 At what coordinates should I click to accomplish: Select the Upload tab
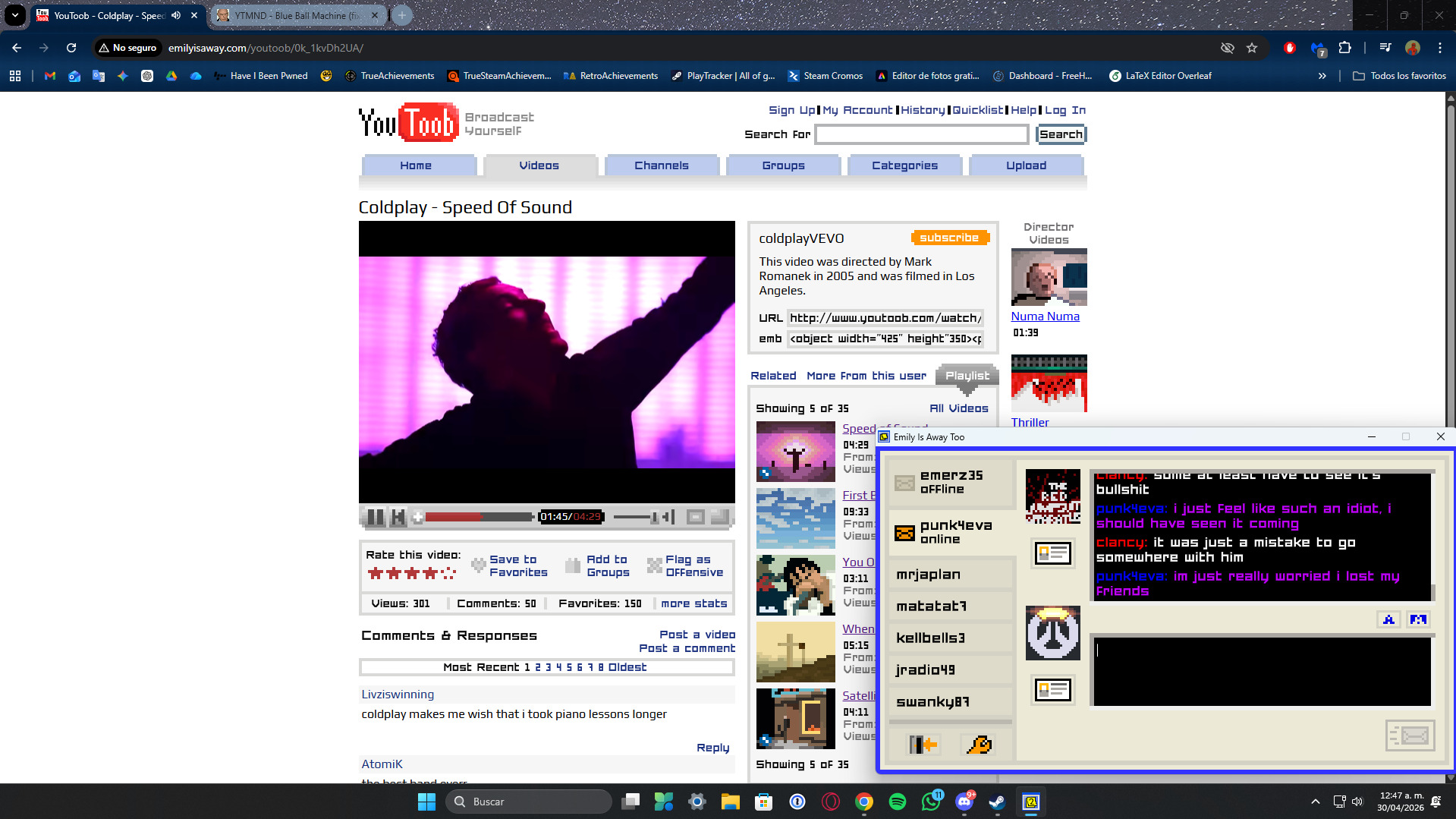(1026, 165)
